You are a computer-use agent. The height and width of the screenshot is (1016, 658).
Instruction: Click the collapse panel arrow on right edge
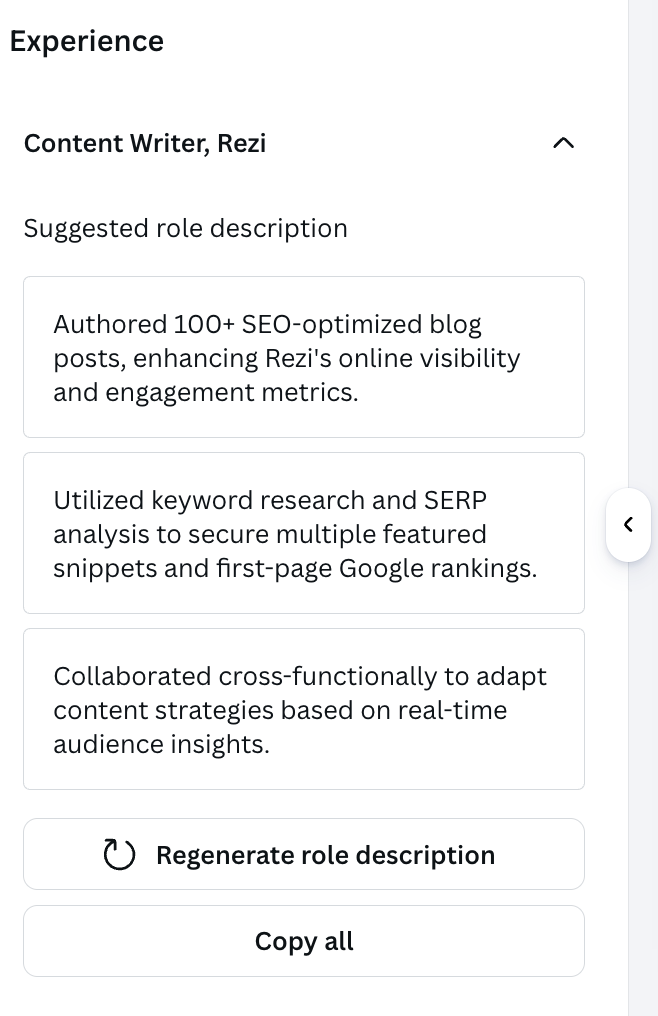tap(629, 524)
